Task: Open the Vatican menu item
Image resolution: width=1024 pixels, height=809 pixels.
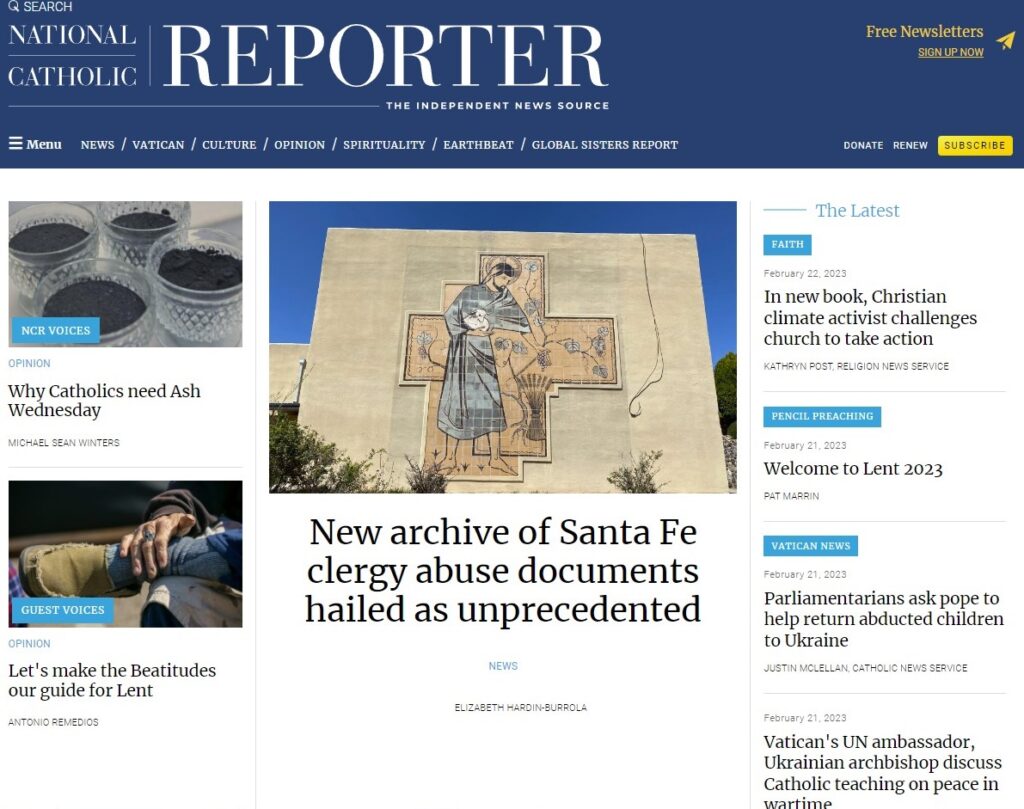Action: point(158,145)
